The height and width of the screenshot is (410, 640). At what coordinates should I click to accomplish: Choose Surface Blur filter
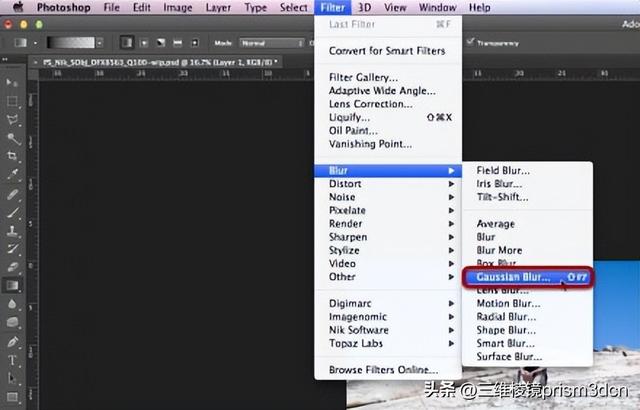click(527, 357)
